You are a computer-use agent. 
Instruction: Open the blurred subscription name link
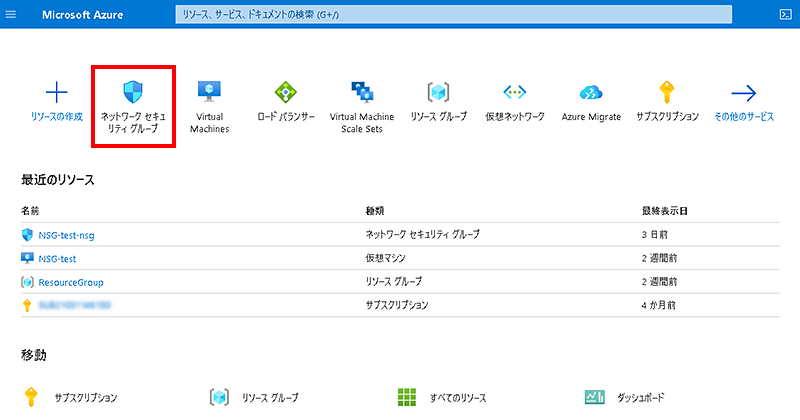(x=74, y=305)
